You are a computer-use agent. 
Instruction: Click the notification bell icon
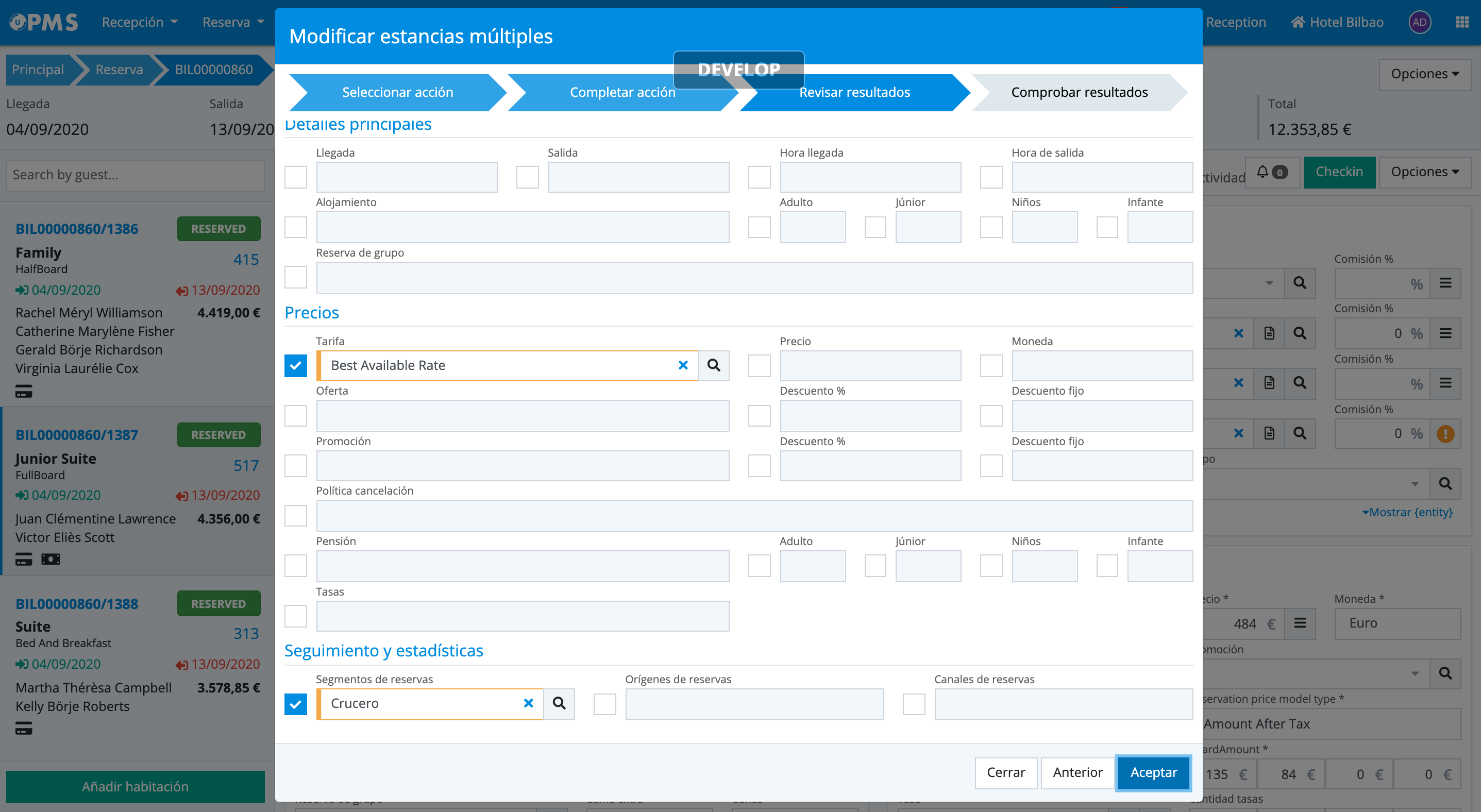pos(1263,172)
